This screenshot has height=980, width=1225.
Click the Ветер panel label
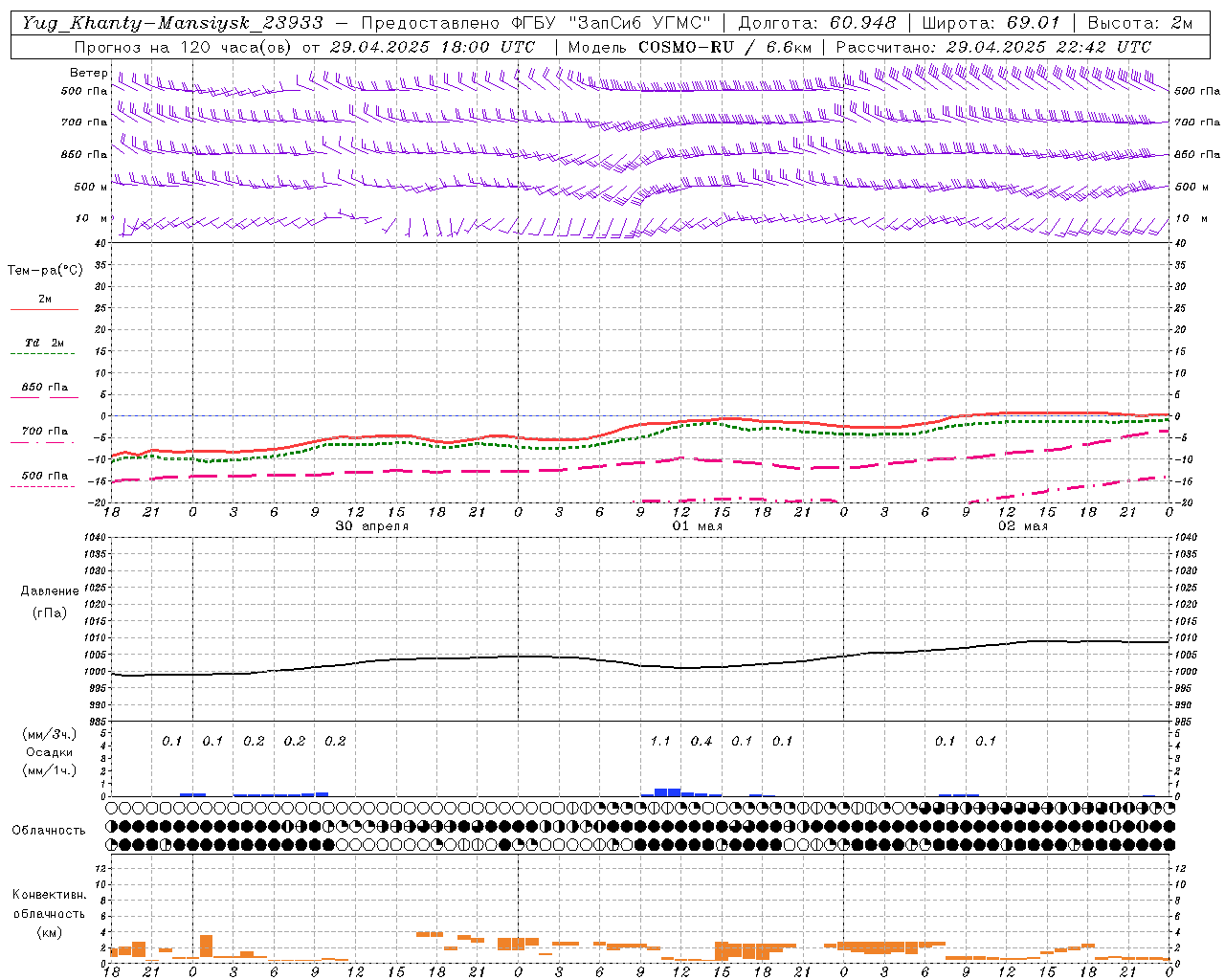coord(88,73)
